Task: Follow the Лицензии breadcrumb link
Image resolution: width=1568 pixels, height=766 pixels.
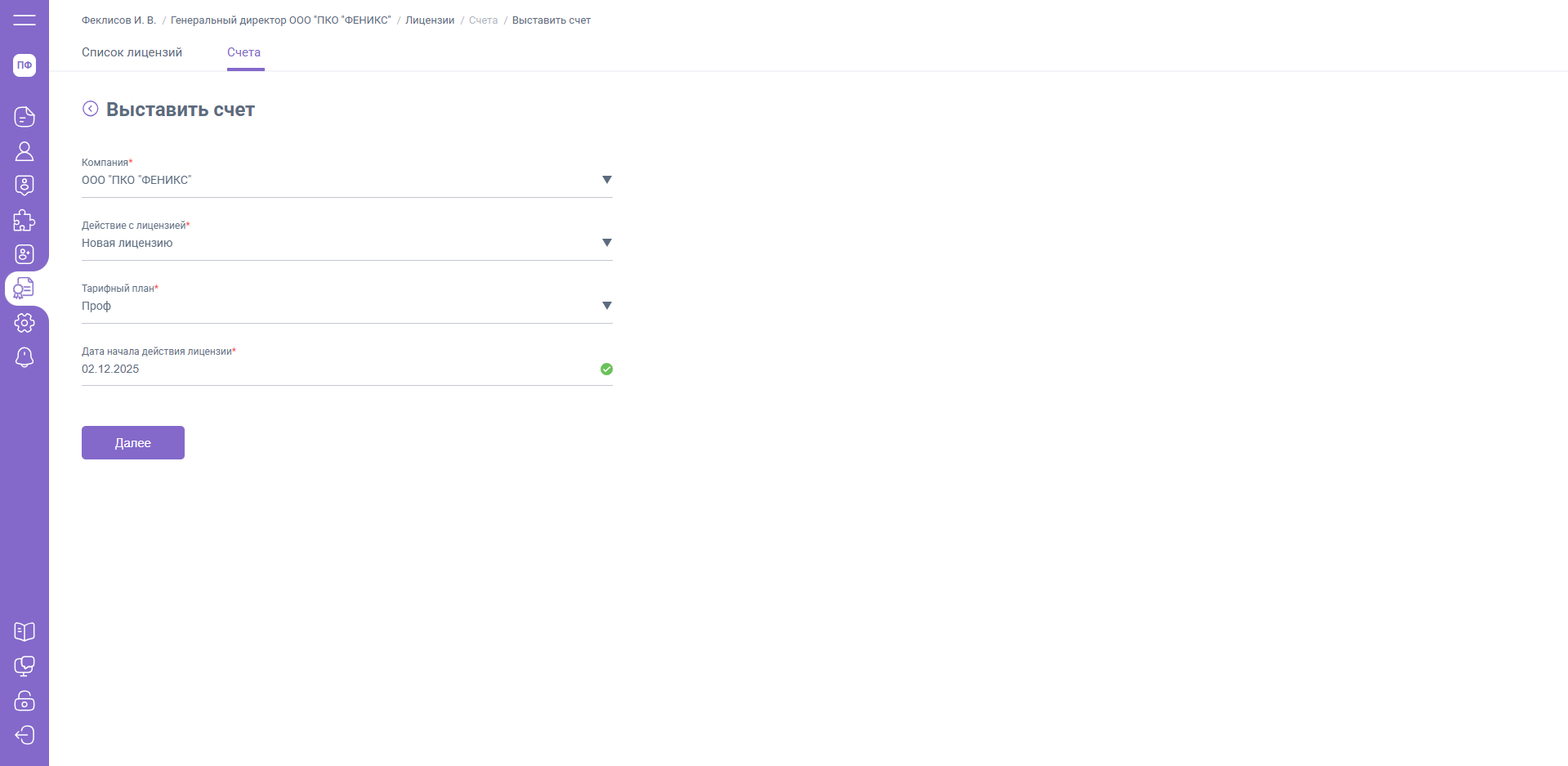Action: [x=430, y=20]
